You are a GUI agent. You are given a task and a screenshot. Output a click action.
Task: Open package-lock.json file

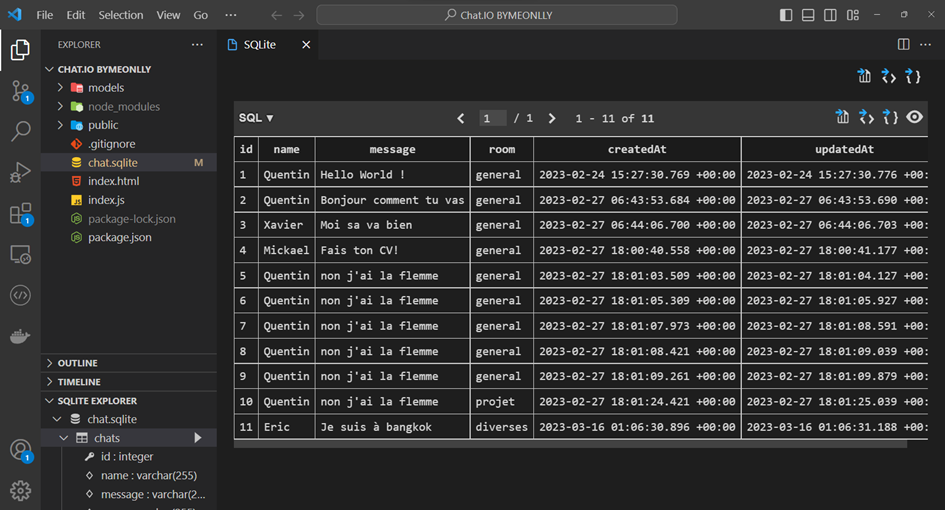point(129,219)
